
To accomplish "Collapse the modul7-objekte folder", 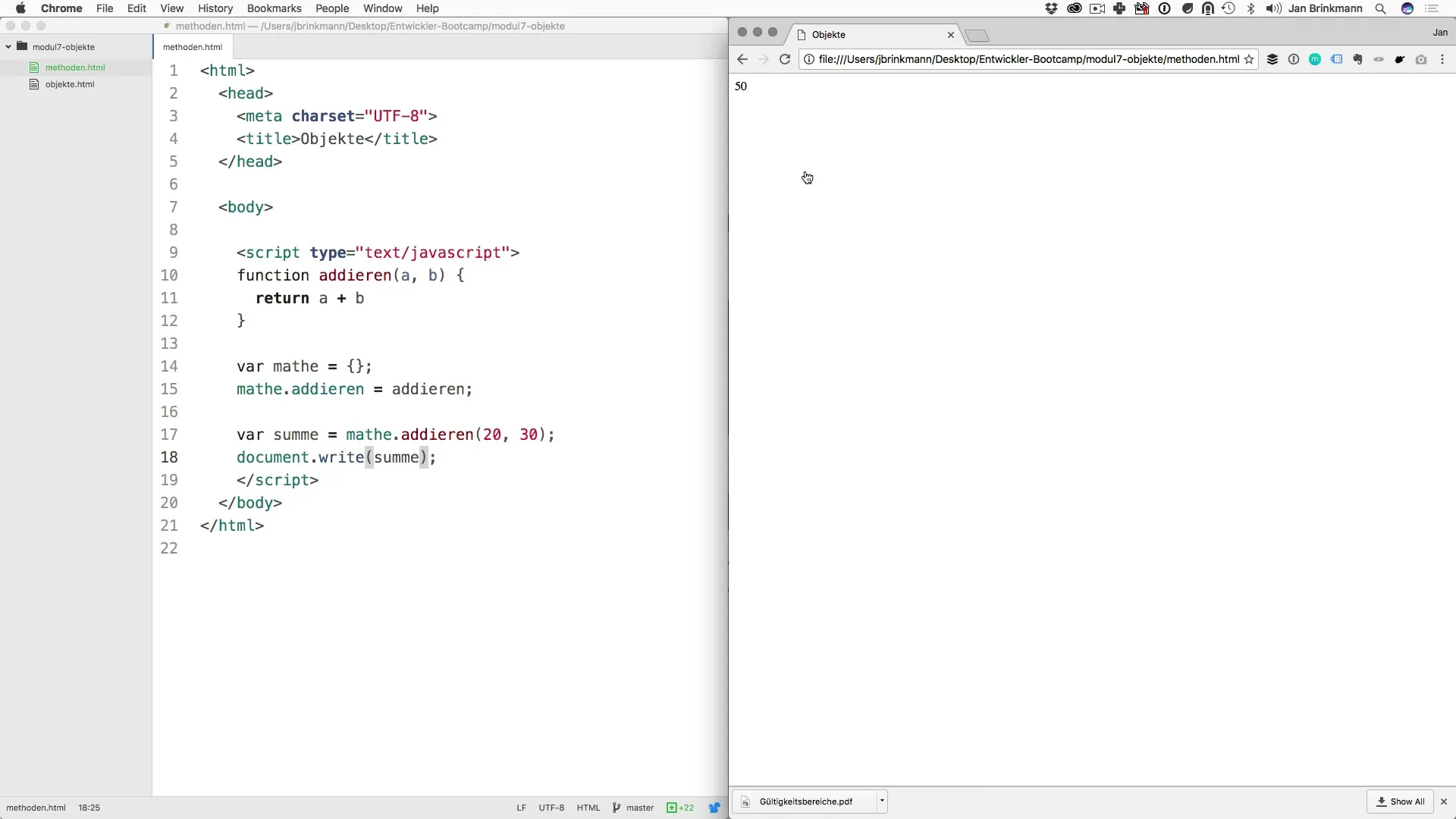I will click(8, 46).
